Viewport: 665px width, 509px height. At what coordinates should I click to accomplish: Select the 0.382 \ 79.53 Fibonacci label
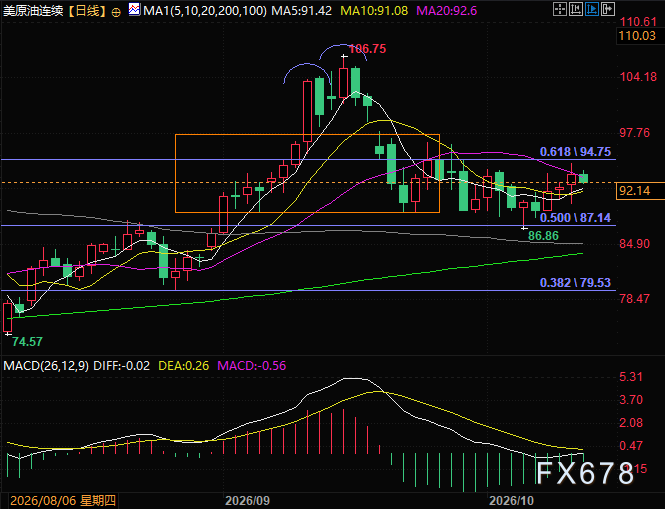(575, 282)
